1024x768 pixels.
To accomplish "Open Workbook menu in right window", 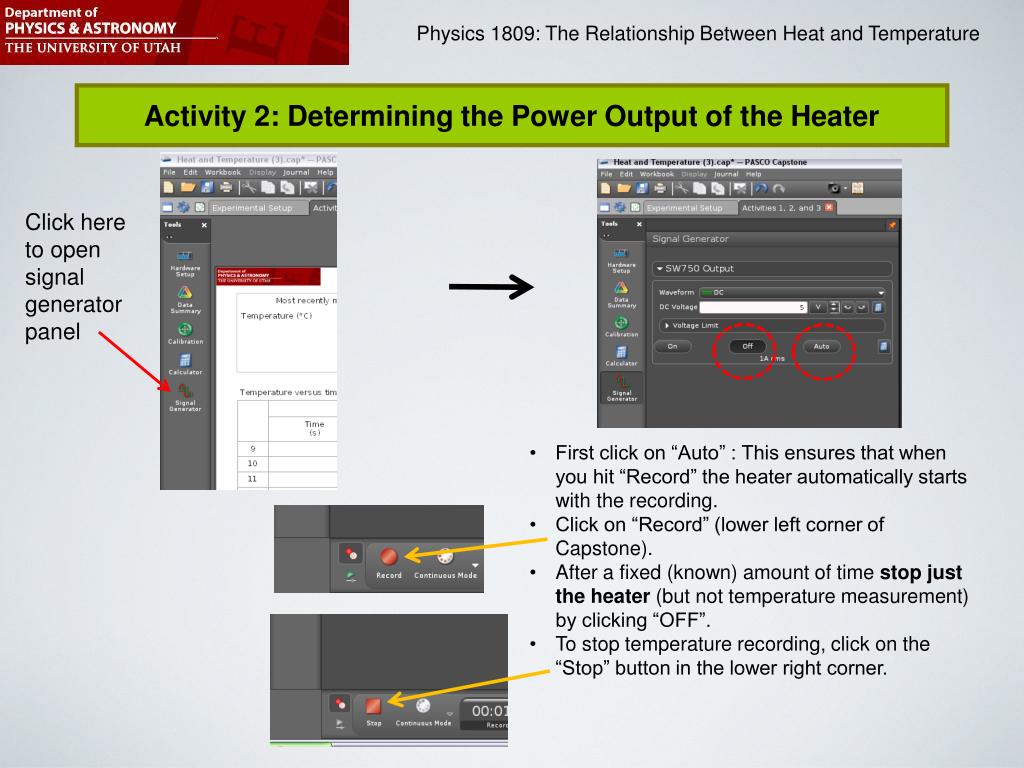I will click(656, 174).
